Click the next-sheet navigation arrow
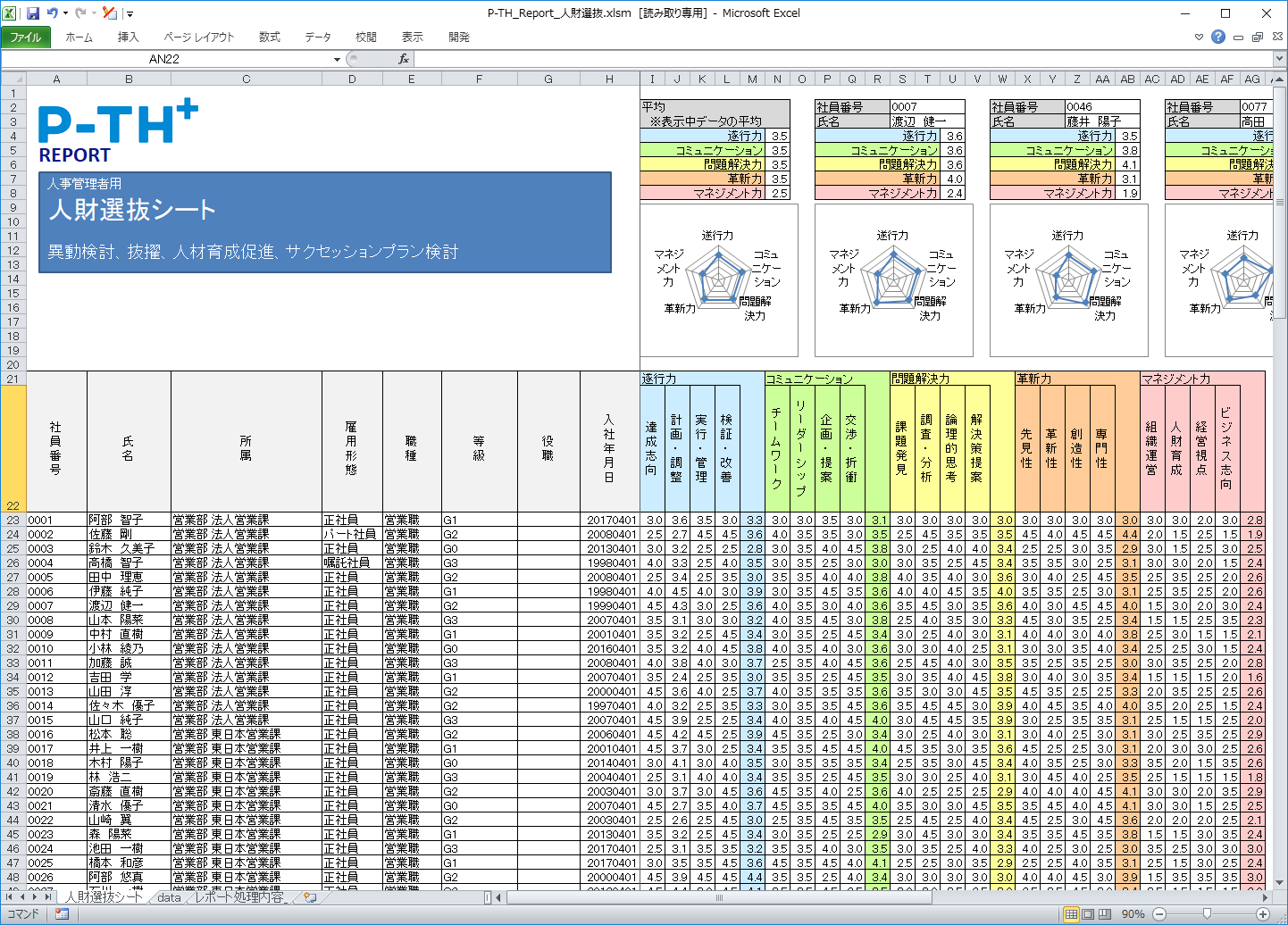 pos(36,897)
